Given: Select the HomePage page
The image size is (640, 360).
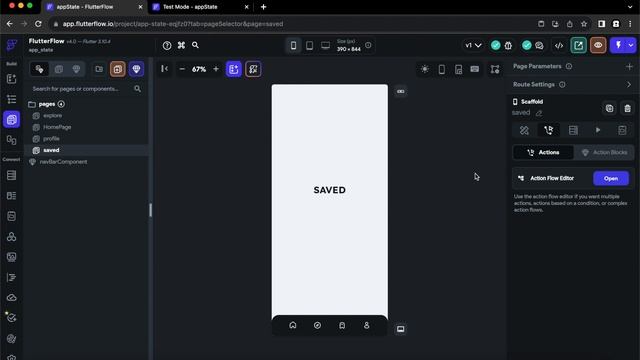Looking at the screenshot, I should coord(57,127).
